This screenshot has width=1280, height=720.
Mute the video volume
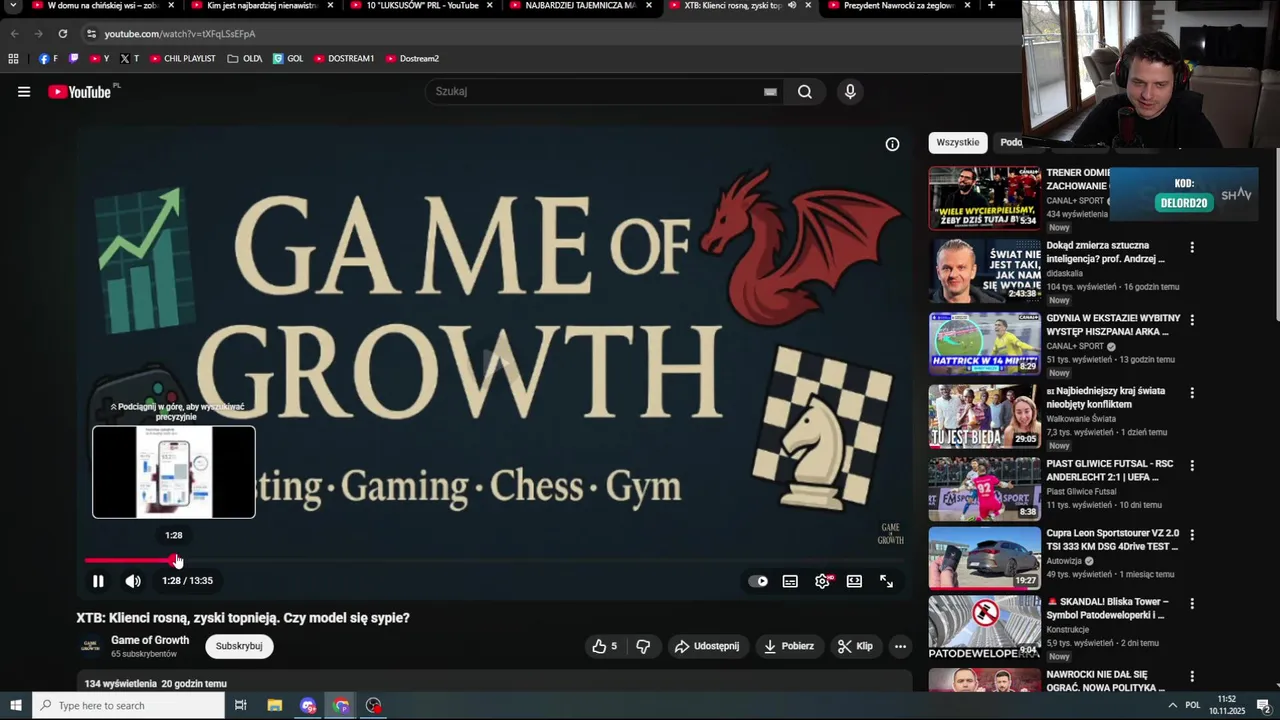point(133,581)
